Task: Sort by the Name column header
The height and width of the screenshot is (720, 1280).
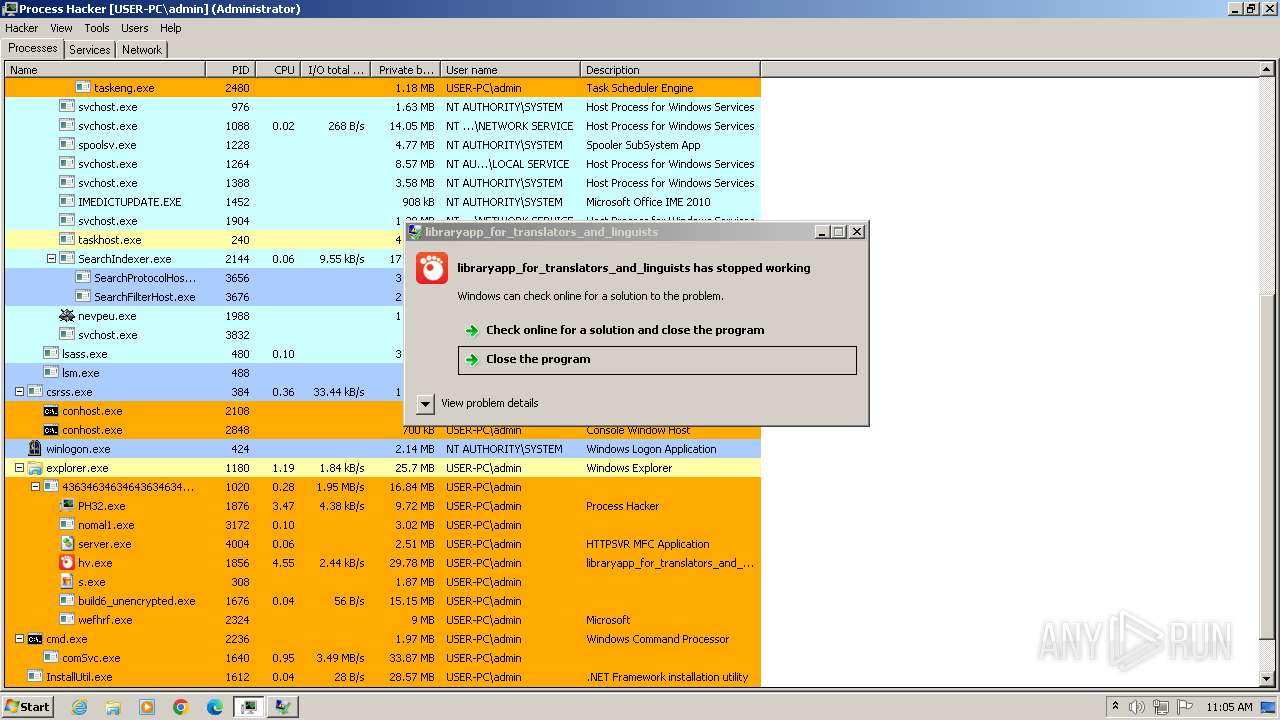Action: [x=105, y=70]
